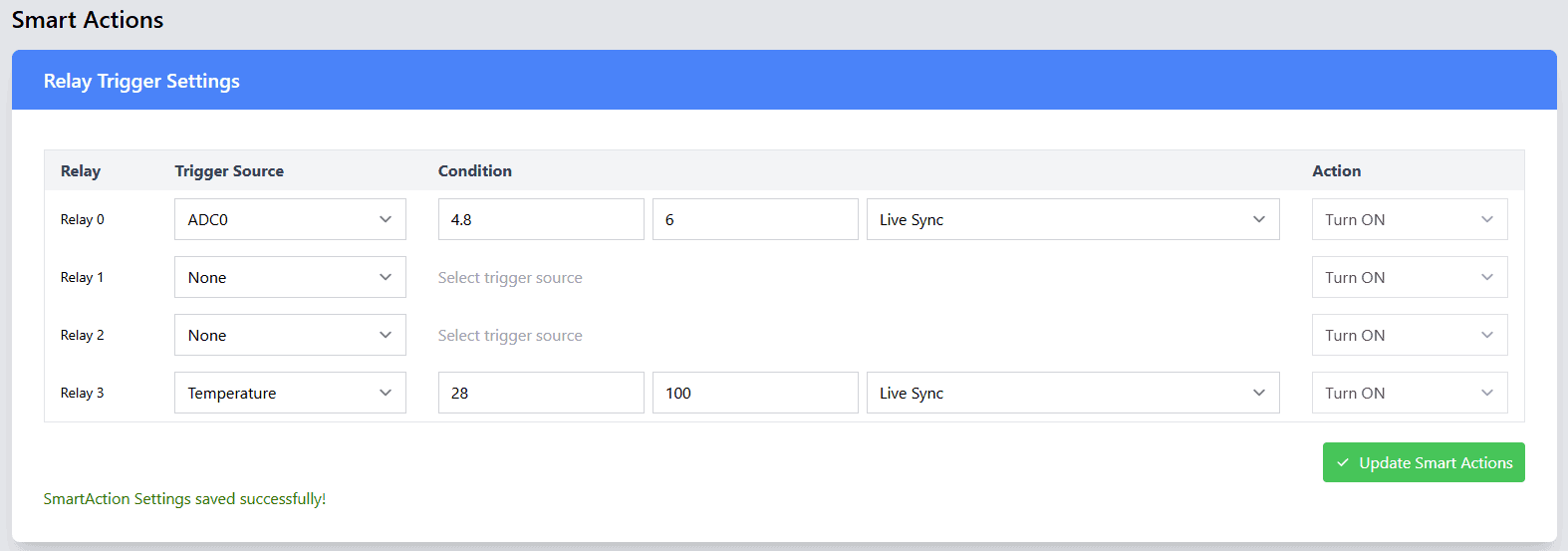Click checkmark icon on Update Smart Actions
The height and width of the screenshot is (551, 1568).
[1343, 462]
